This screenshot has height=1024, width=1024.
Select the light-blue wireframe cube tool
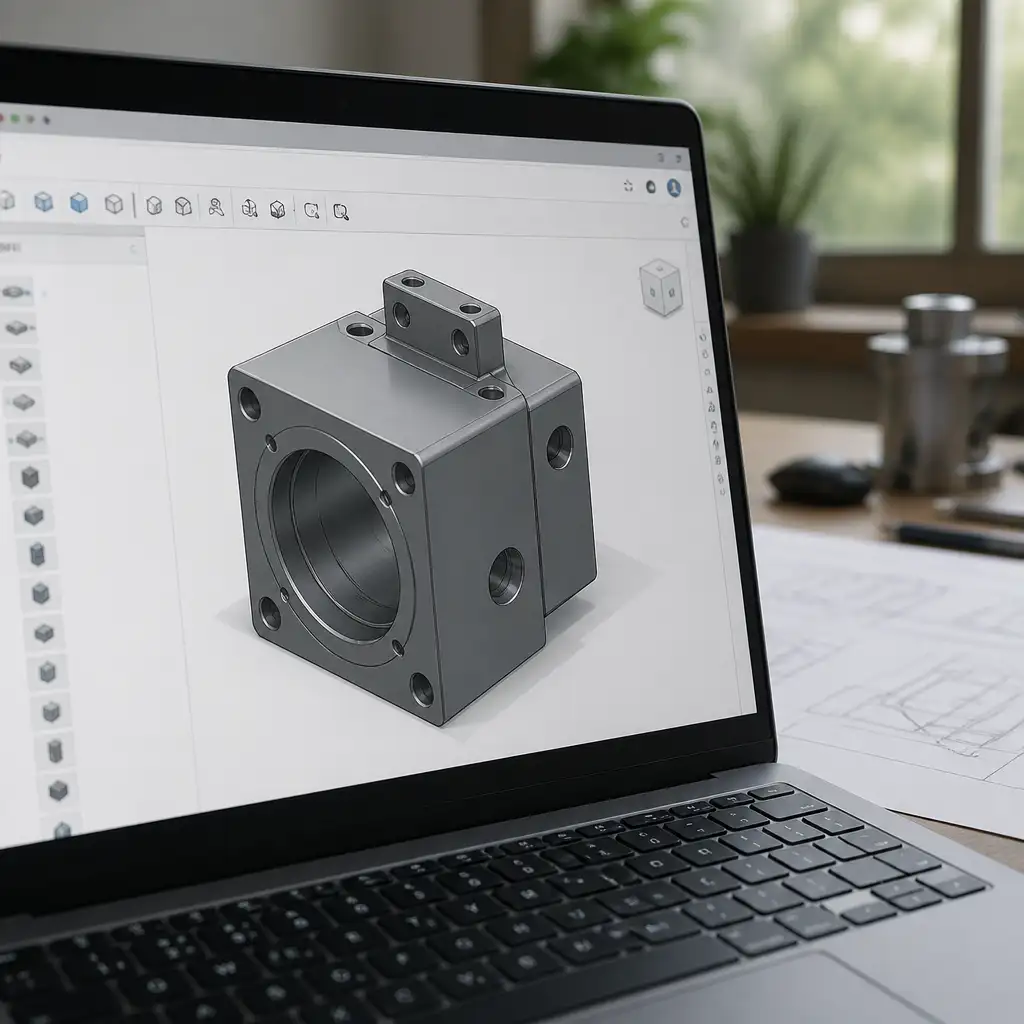point(43,201)
